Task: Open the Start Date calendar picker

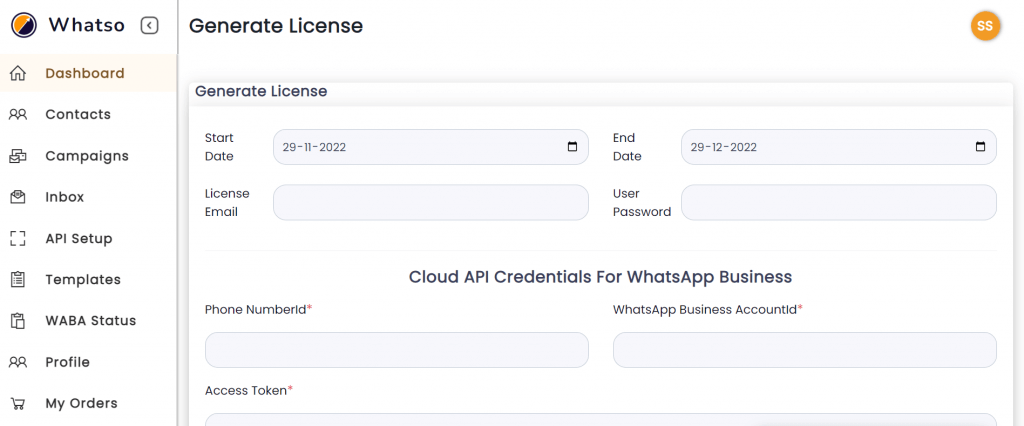Action: pos(572,147)
